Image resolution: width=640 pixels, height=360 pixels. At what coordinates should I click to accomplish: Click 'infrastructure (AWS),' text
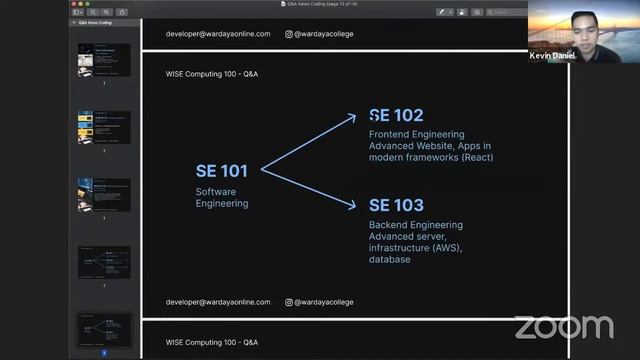pos(415,248)
